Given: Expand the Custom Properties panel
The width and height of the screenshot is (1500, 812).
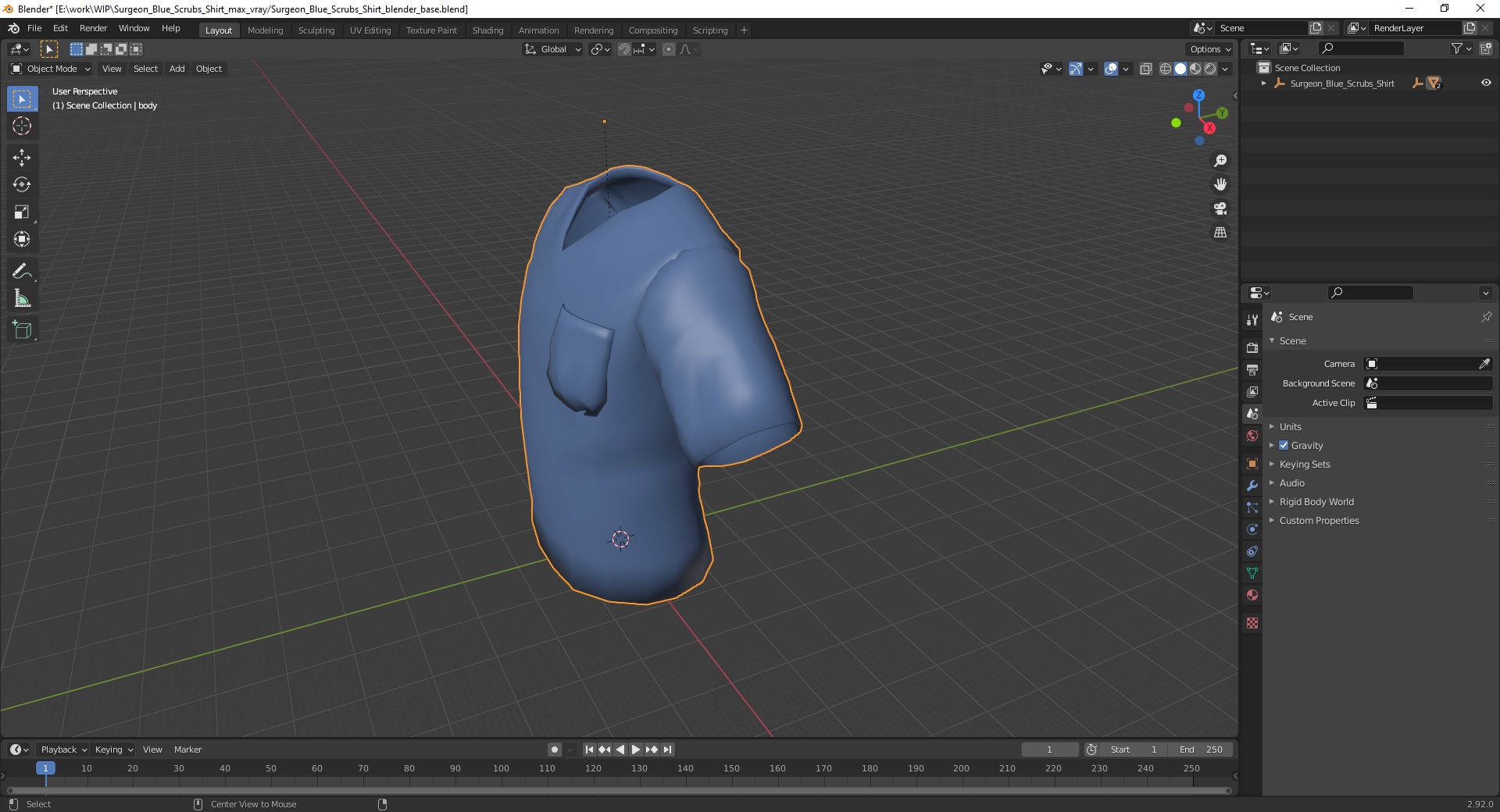Looking at the screenshot, I should (x=1319, y=520).
